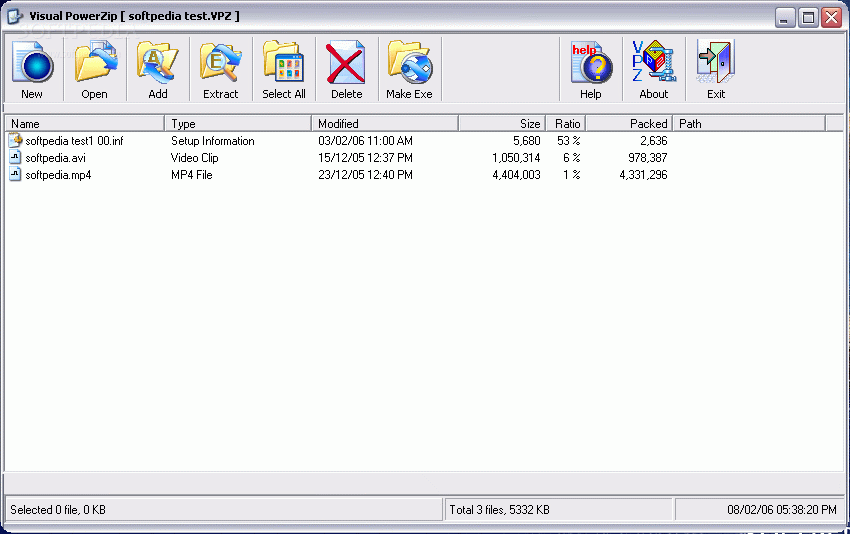The height and width of the screenshot is (534, 850).
Task: Close the Visual PowerZip window
Action: coord(832,17)
